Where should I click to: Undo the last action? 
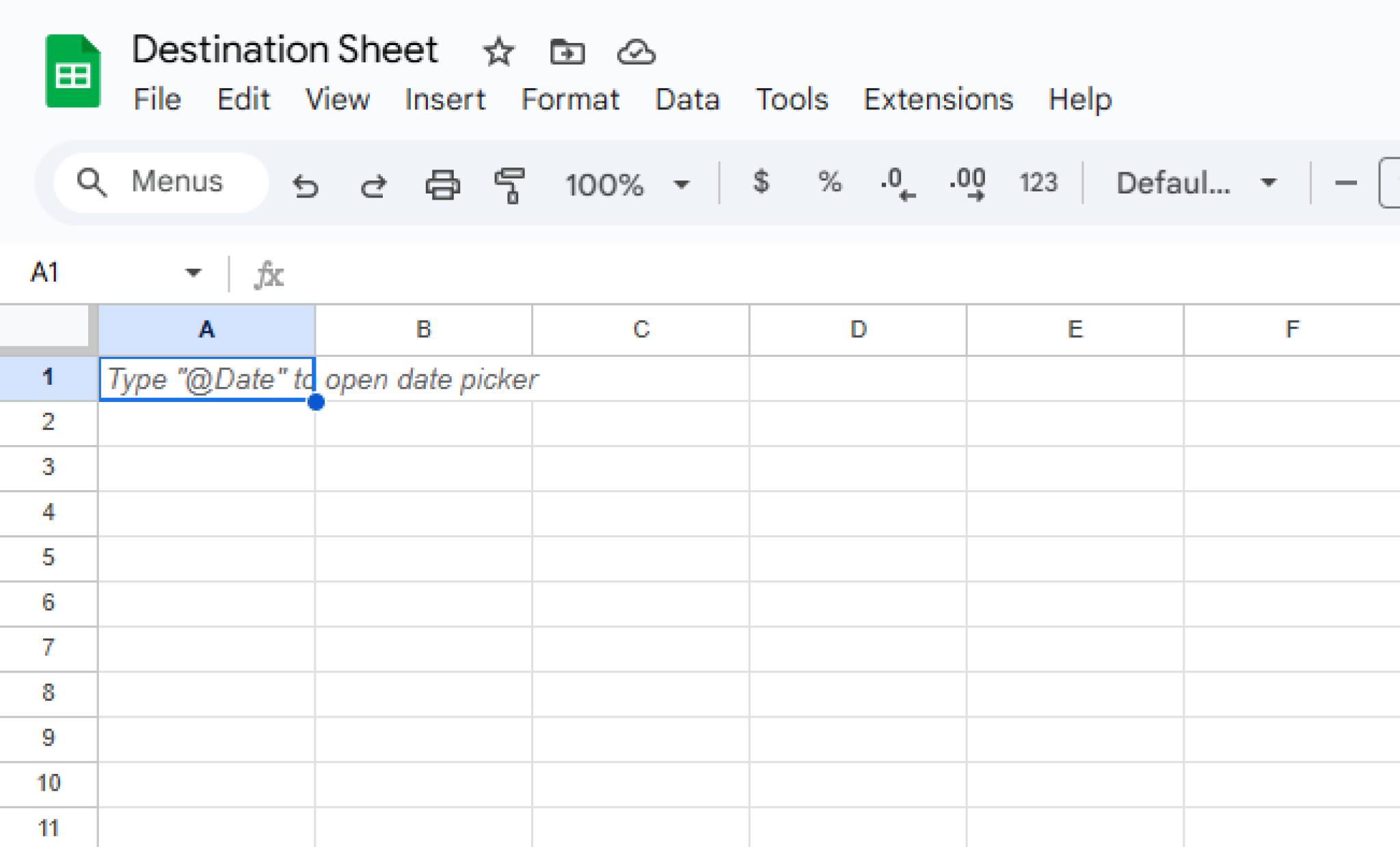[x=306, y=184]
